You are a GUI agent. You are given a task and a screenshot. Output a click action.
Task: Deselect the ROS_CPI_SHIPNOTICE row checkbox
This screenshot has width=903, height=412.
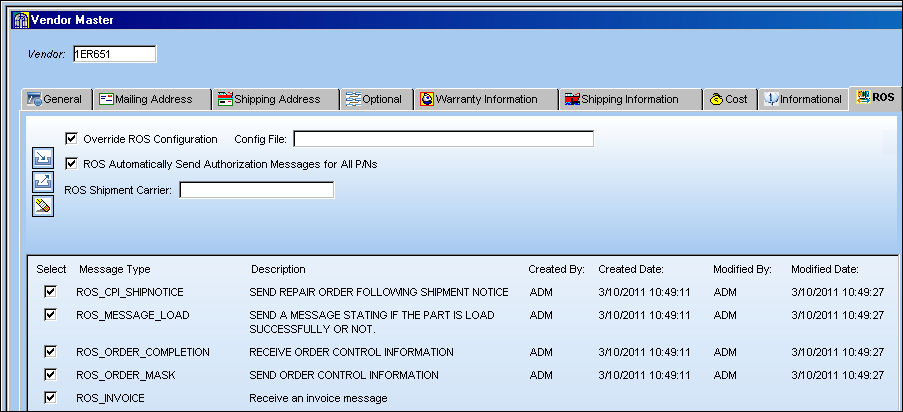pos(50,292)
